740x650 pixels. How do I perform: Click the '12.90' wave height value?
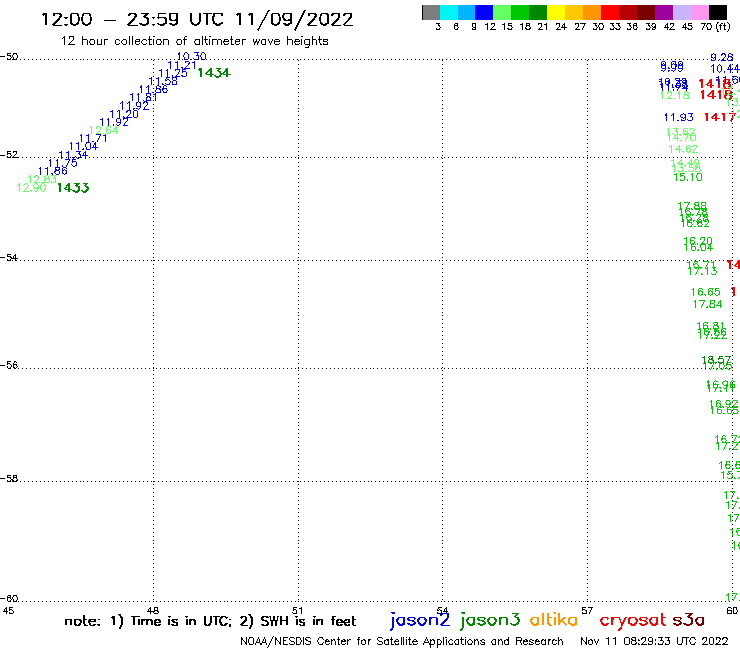click(x=31, y=188)
